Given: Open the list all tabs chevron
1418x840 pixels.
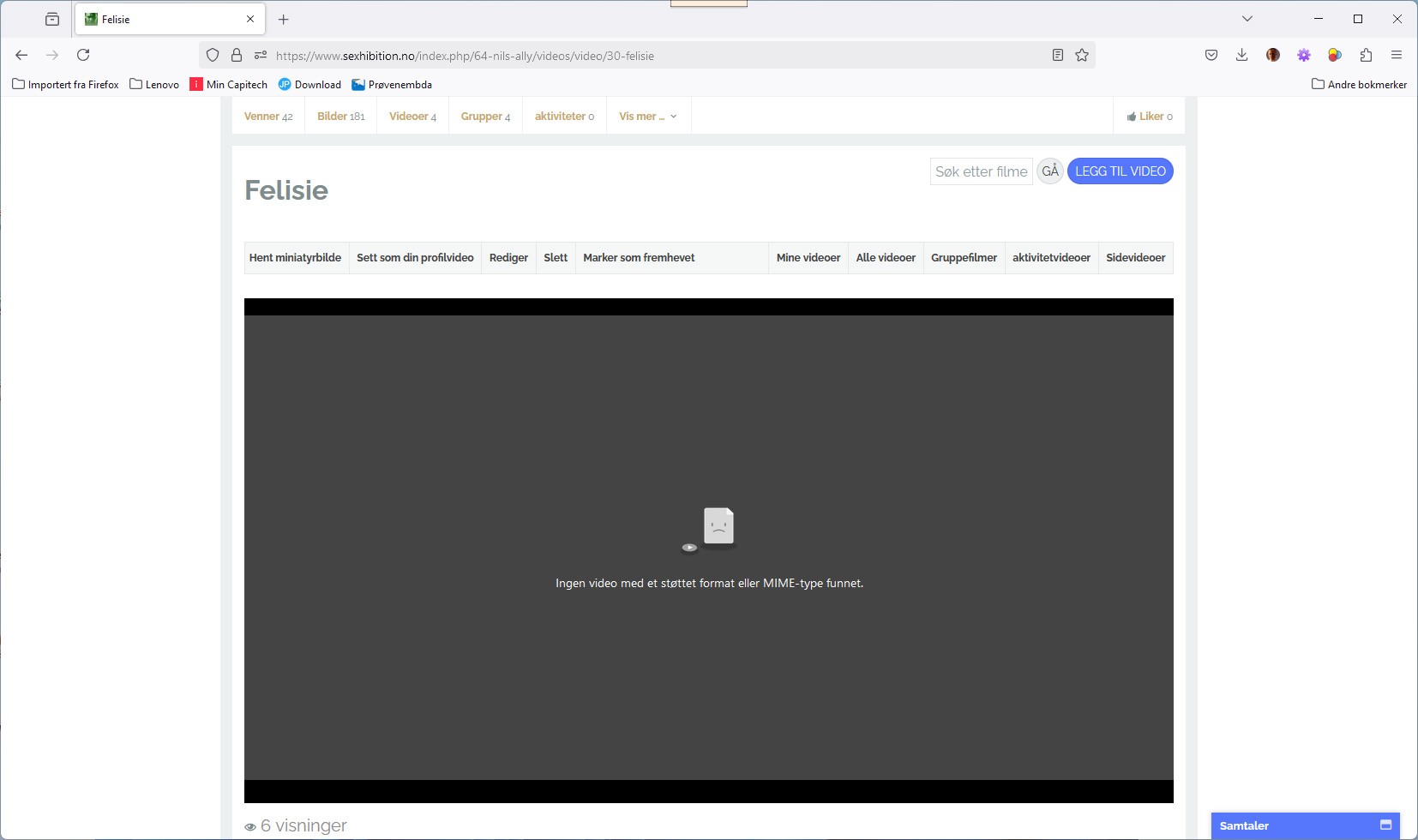Looking at the screenshot, I should pyautogui.click(x=1247, y=19).
